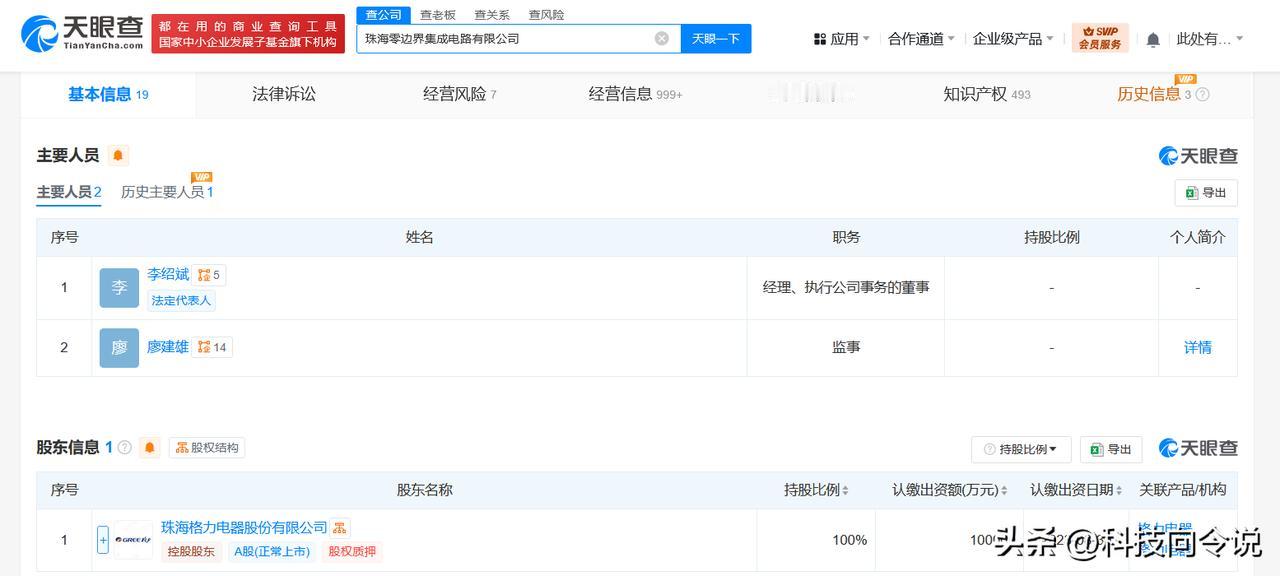This screenshot has height=576, width=1280.
Task: Open 廖建雄's related companies badge showing 14
Action: point(212,347)
